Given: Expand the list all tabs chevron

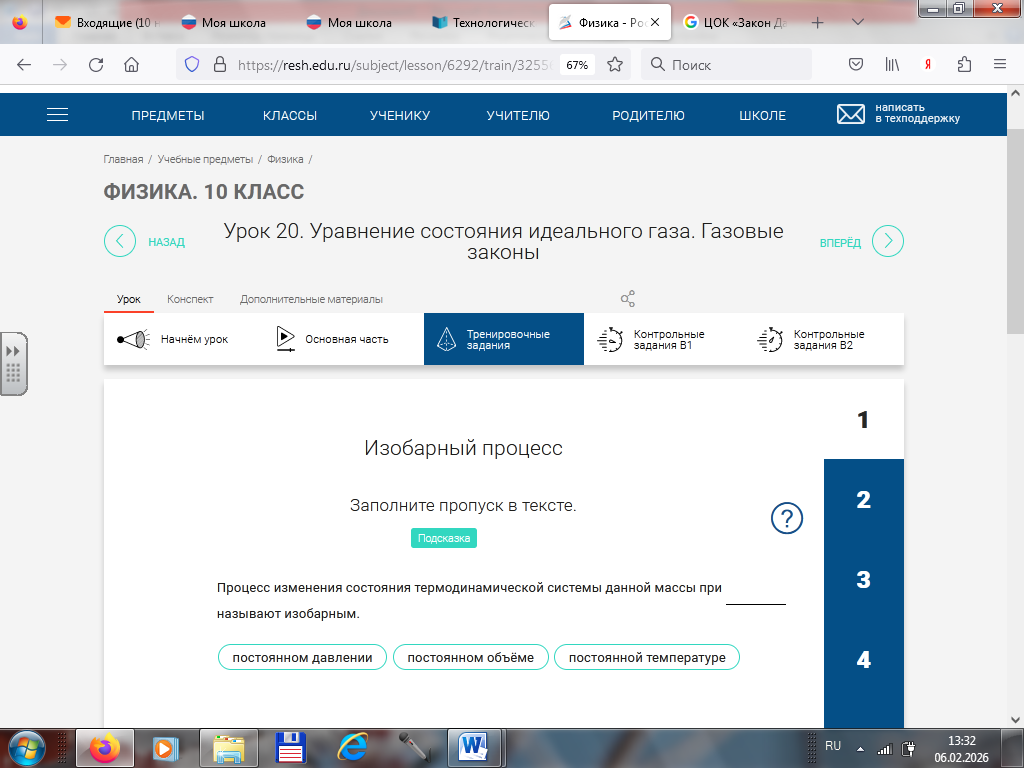Looking at the screenshot, I should tap(857, 21).
